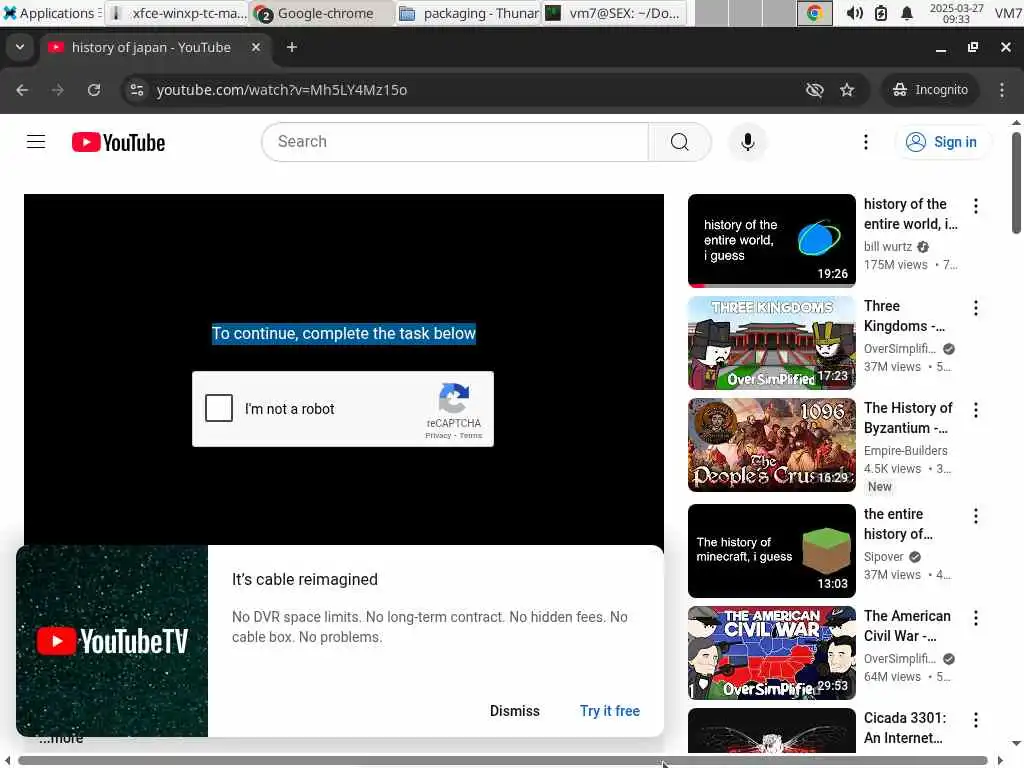
Task: Click the URL youtube.com/watch address field
Action: [x=281, y=90]
